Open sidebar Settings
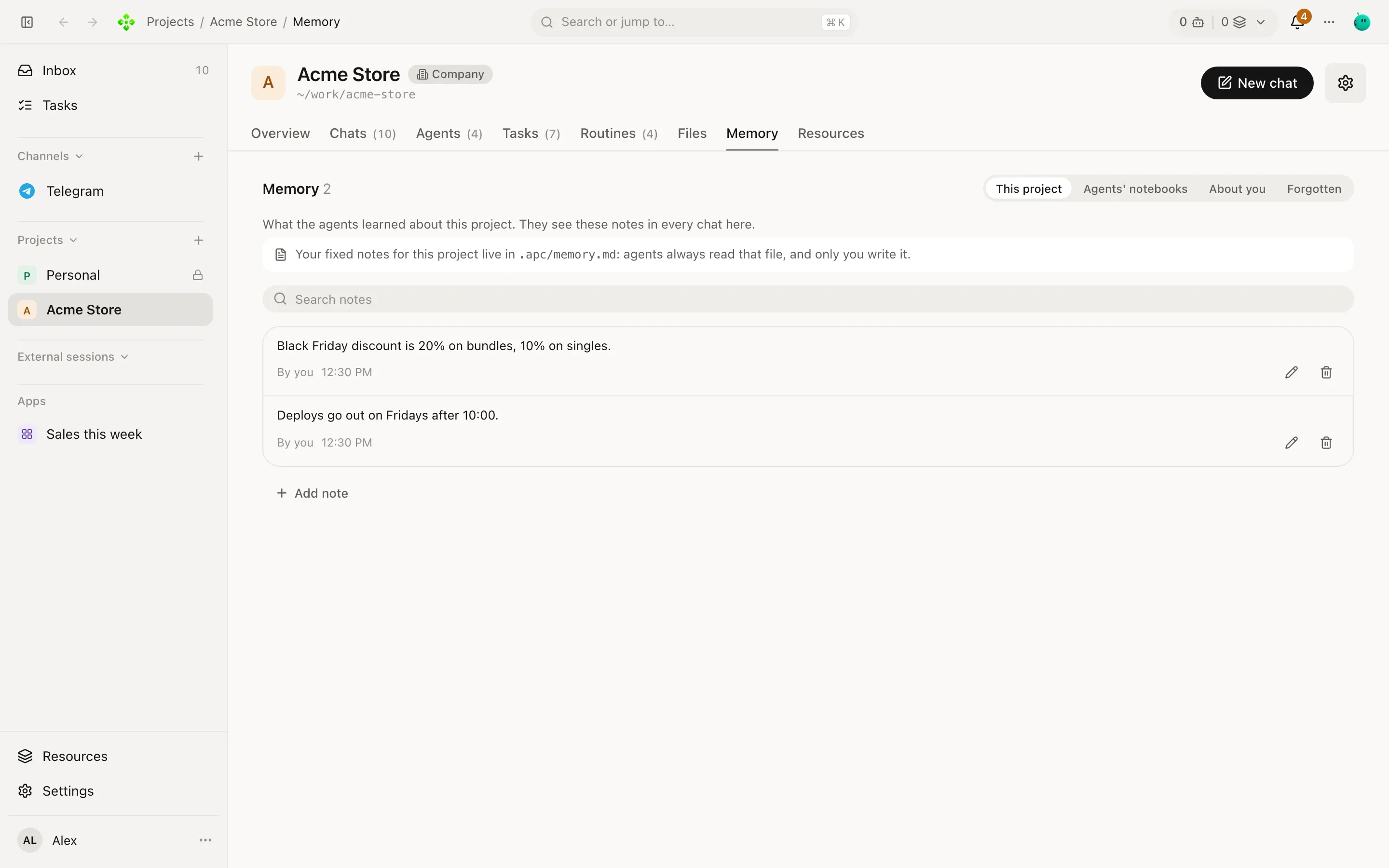Viewport: 1389px width, 868px height. coord(113,790)
